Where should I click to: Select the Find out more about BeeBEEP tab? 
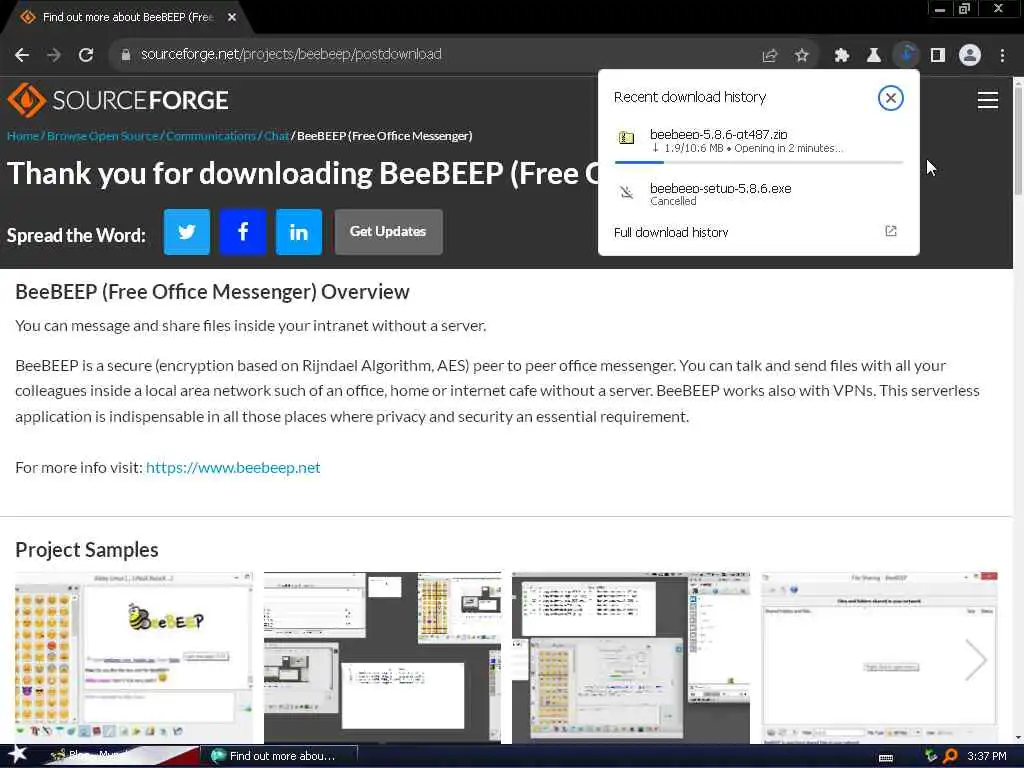click(128, 18)
